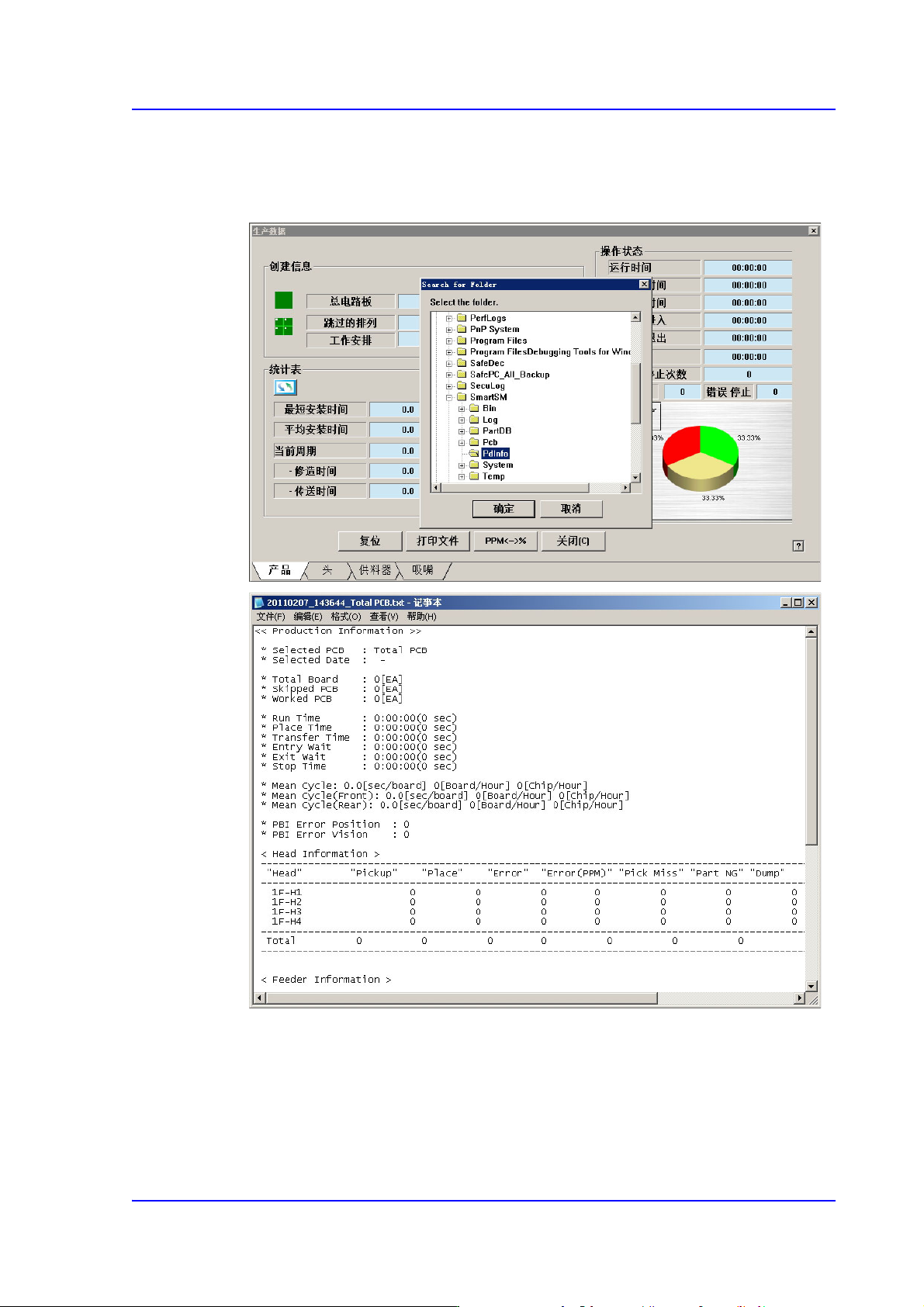Click the PerfLogs folder icon

tap(461, 318)
